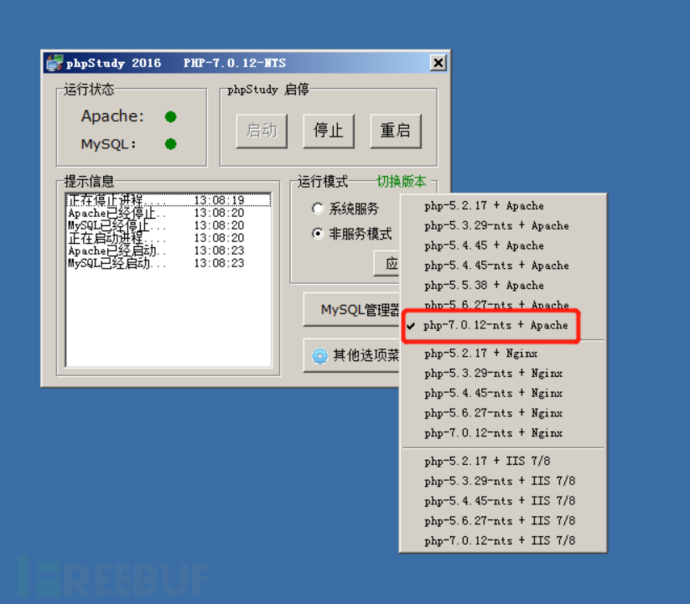Stop services with 停止 button
The width and height of the screenshot is (690, 604).
329,131
